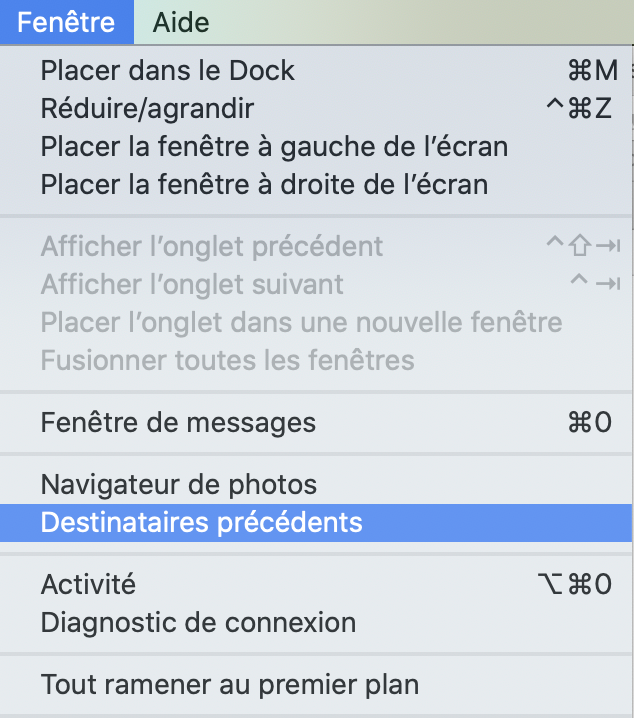Click Fusionner toutes les fenêtres
The width and height of the screenshot is (634, 718).
point(227,360)
